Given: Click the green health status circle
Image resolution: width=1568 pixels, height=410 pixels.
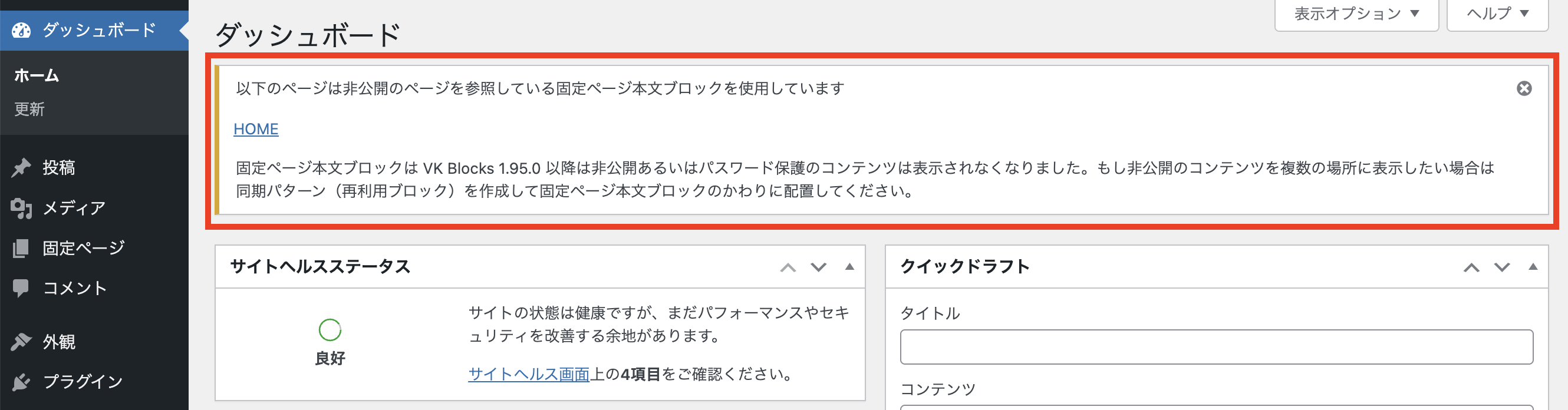Looking at the screenshot, I should [x=330, y=330].
